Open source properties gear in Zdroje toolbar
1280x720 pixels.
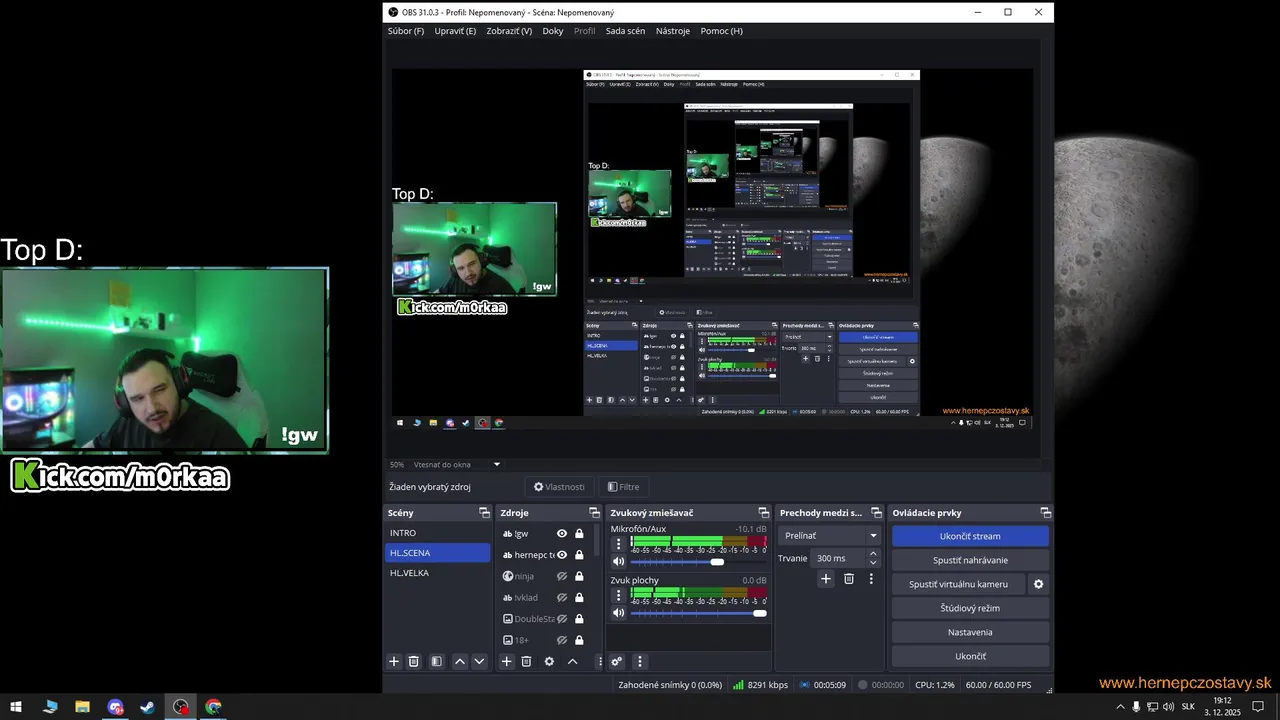[549, 661]
